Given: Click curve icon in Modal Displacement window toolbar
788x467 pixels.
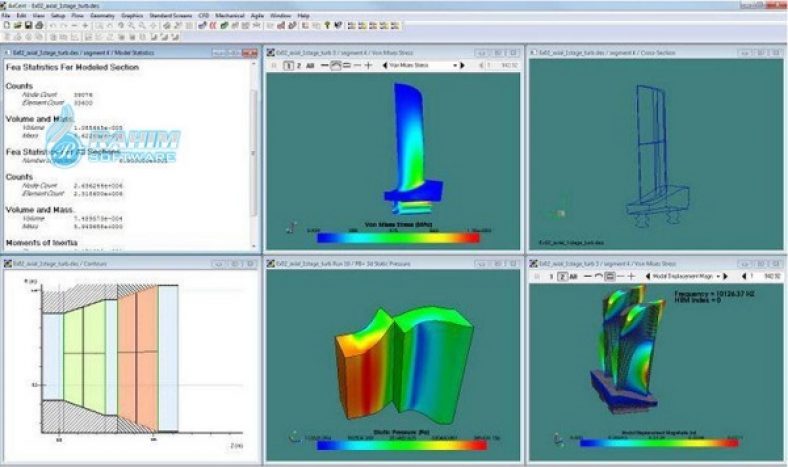Looking at the screenshot, I should click(x=599, y=276).
